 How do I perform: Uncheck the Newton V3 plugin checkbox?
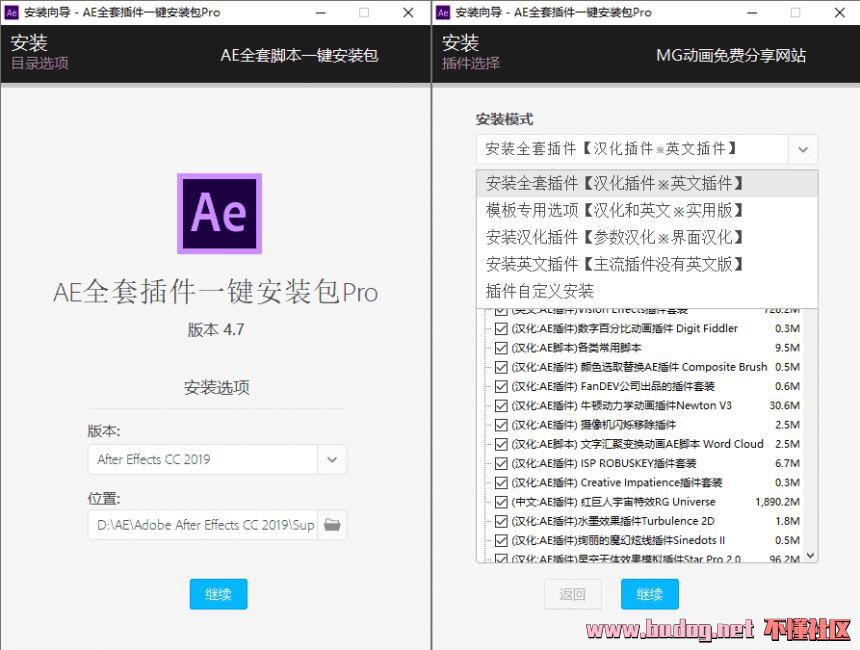(501, 406)
